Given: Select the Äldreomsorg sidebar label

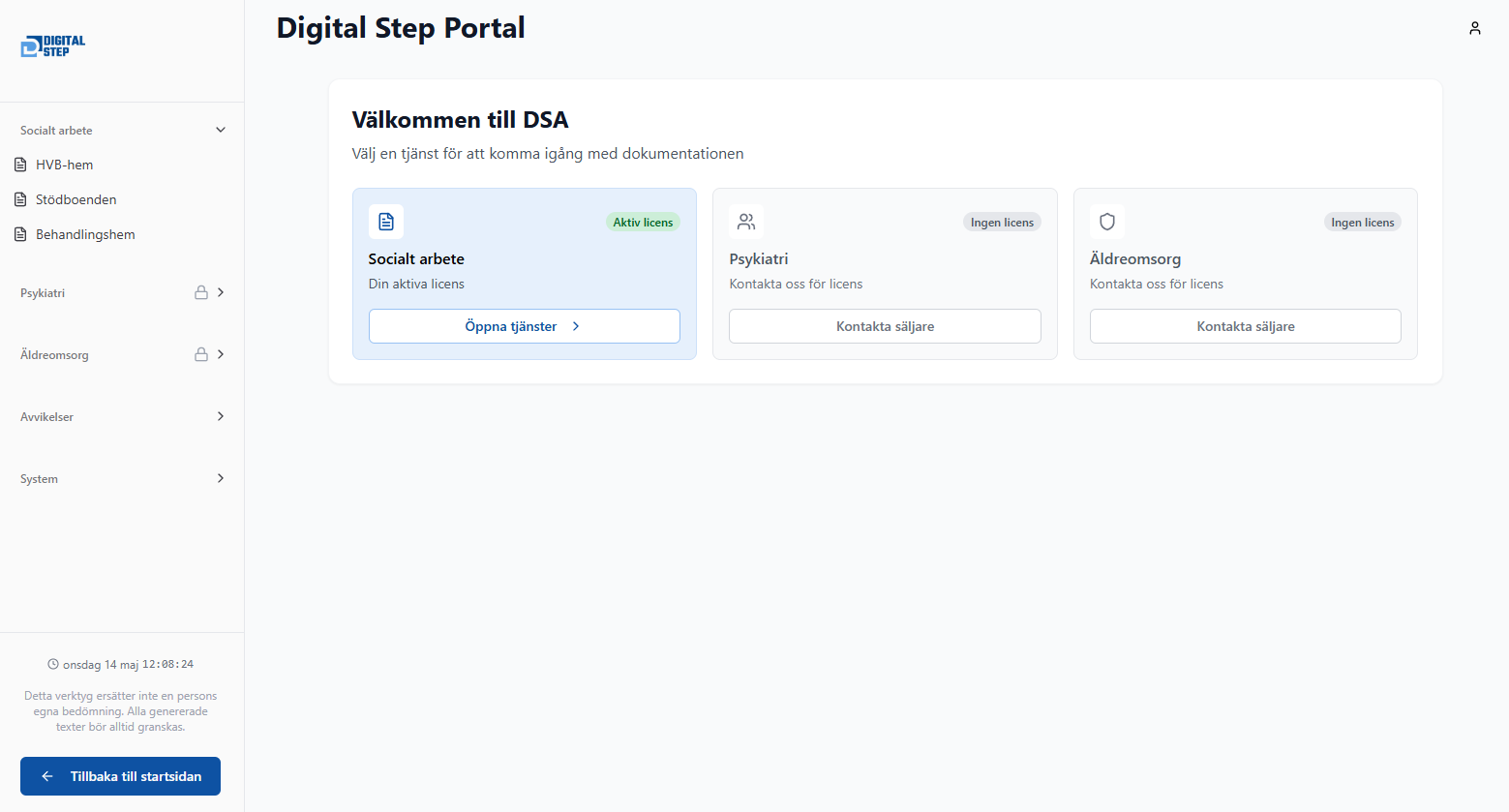Looking at the screenshot, I should (54, 355).
